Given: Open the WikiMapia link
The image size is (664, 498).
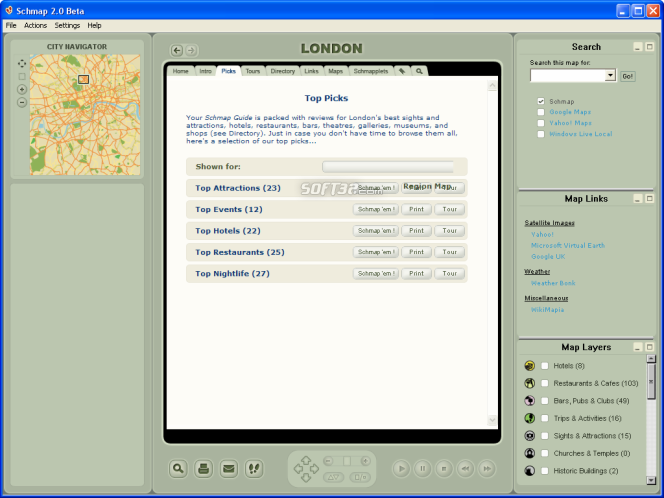Looking at the screenshot, I should (548, 310).
